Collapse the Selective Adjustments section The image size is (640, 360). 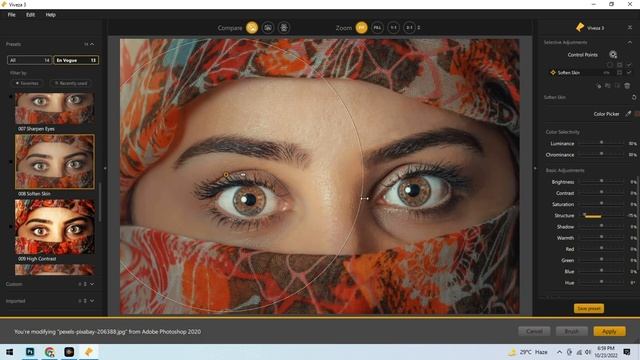[x=630, y=42]
